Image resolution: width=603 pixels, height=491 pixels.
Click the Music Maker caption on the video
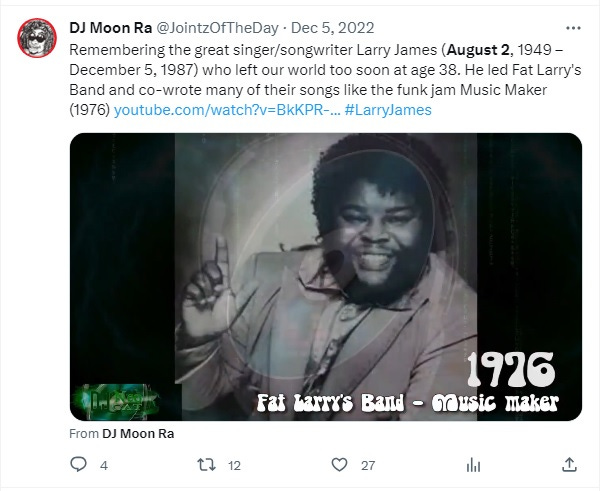495,403
